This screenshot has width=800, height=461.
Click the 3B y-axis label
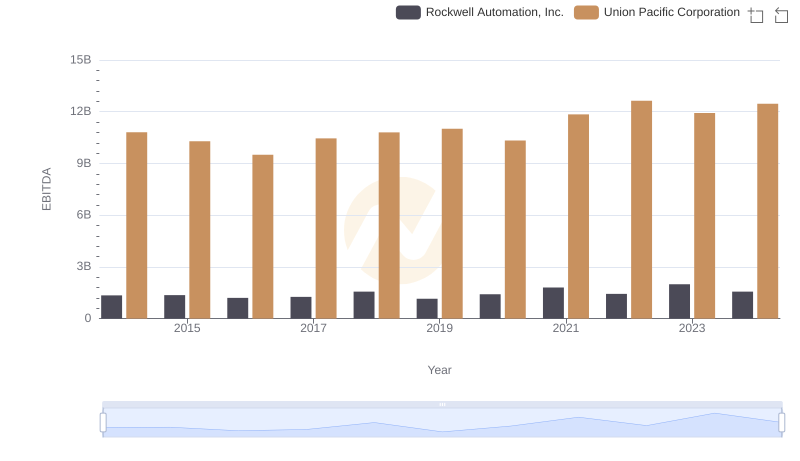pos(84,266)
